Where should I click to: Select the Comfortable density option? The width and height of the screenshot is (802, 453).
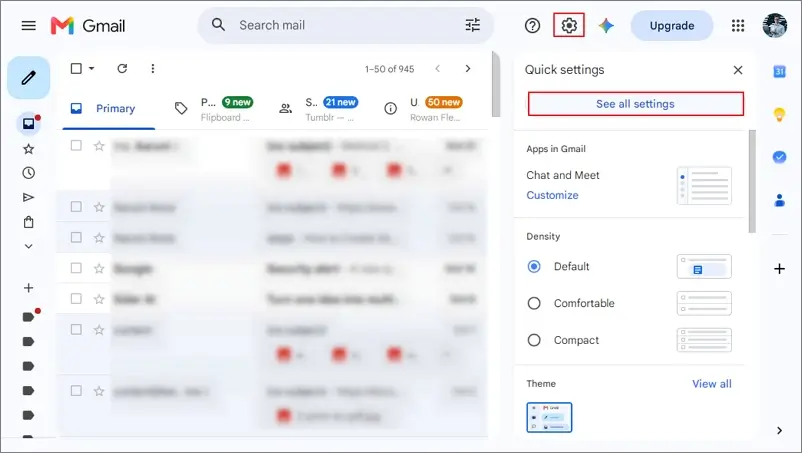pos(534,303)
